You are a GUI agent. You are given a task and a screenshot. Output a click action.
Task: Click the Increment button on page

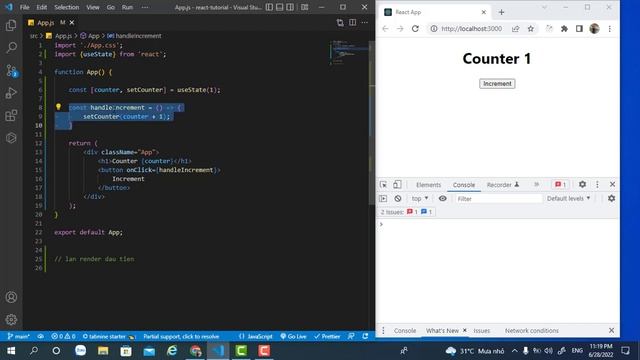point(497,84)
